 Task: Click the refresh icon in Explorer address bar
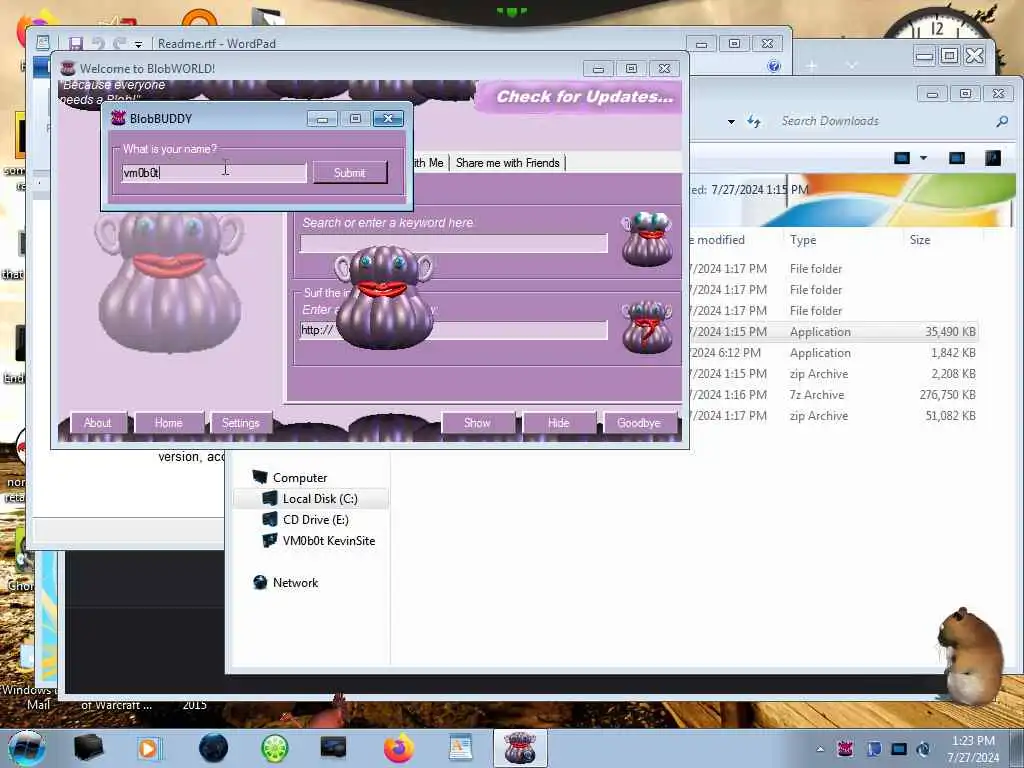point(754,121)
